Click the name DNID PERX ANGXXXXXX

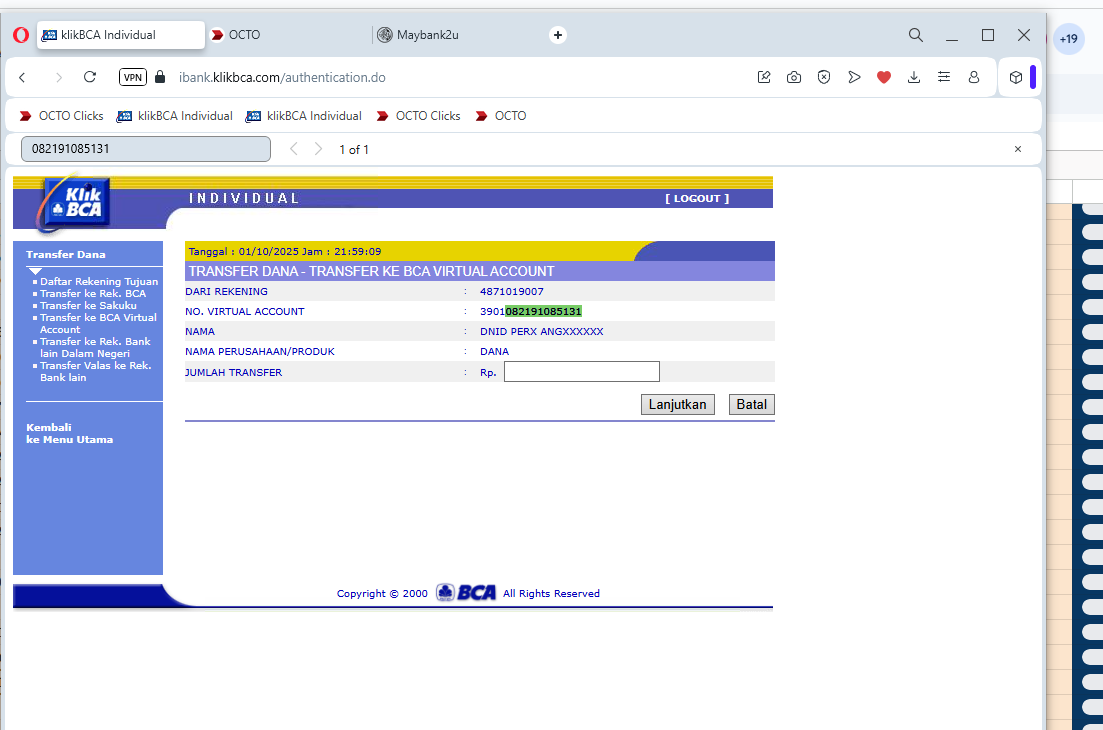tap(542, 331)
